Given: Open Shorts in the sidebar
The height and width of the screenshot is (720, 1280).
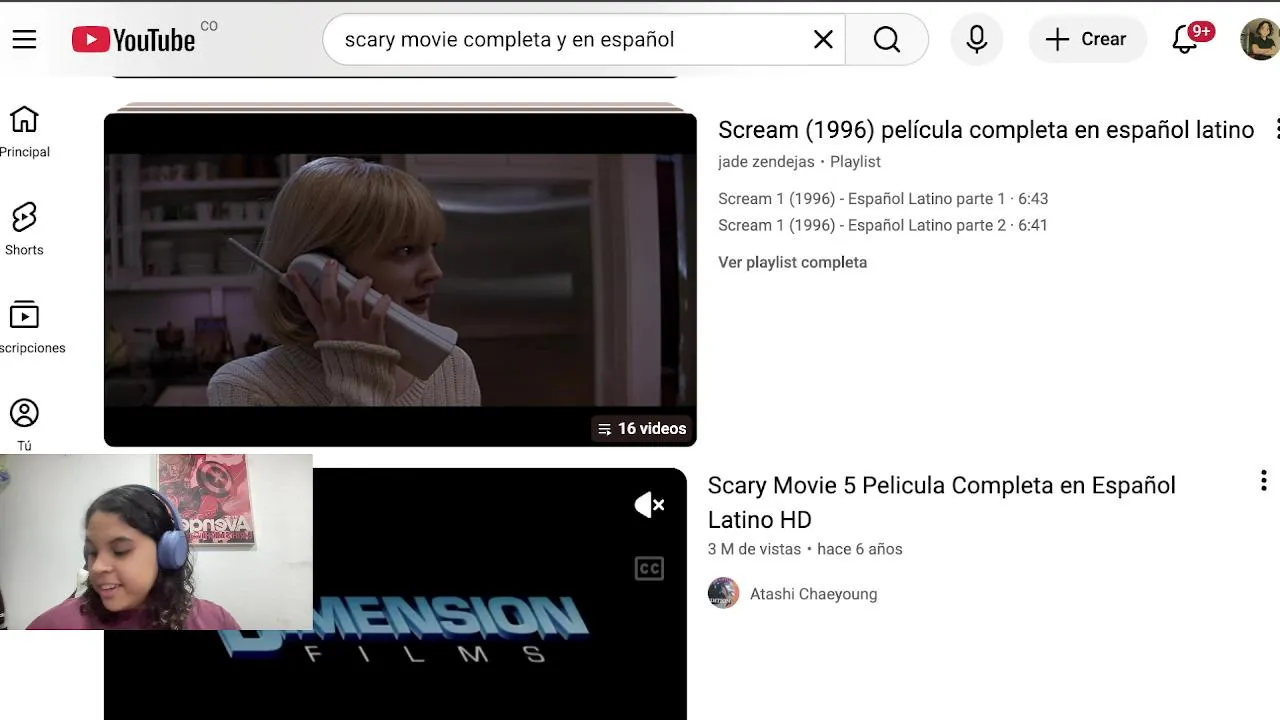Looking at the screenshot, I should click(x=24, y=229).
